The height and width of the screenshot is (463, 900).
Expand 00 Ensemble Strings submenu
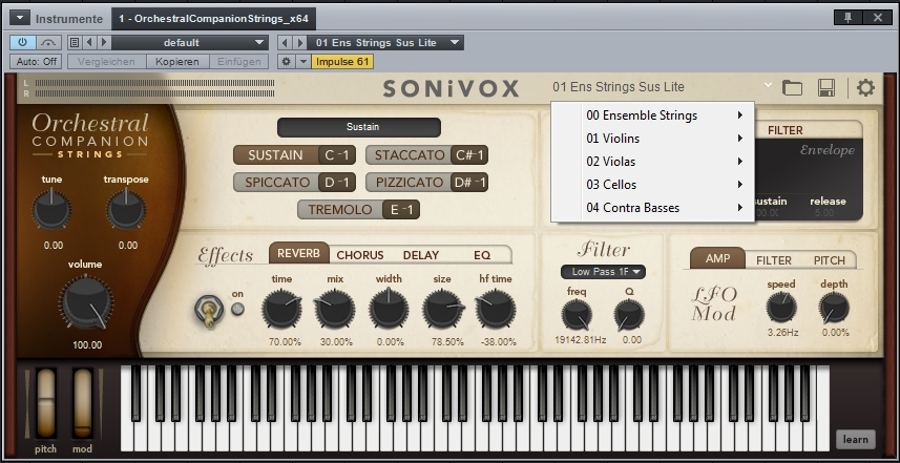pos(653,115)
